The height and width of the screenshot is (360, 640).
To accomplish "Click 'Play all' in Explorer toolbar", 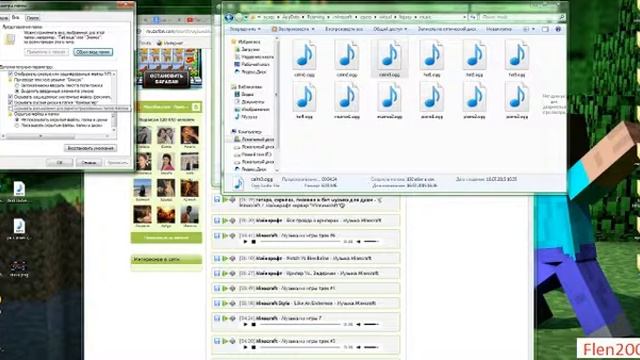I will (x=344, y=29).
